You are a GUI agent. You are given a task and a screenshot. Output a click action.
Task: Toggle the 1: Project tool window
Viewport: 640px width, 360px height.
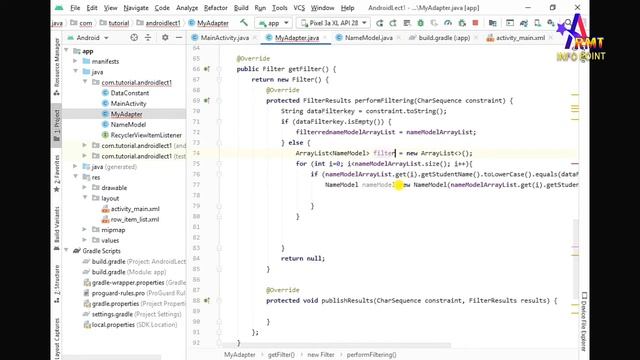click(57, 126)
